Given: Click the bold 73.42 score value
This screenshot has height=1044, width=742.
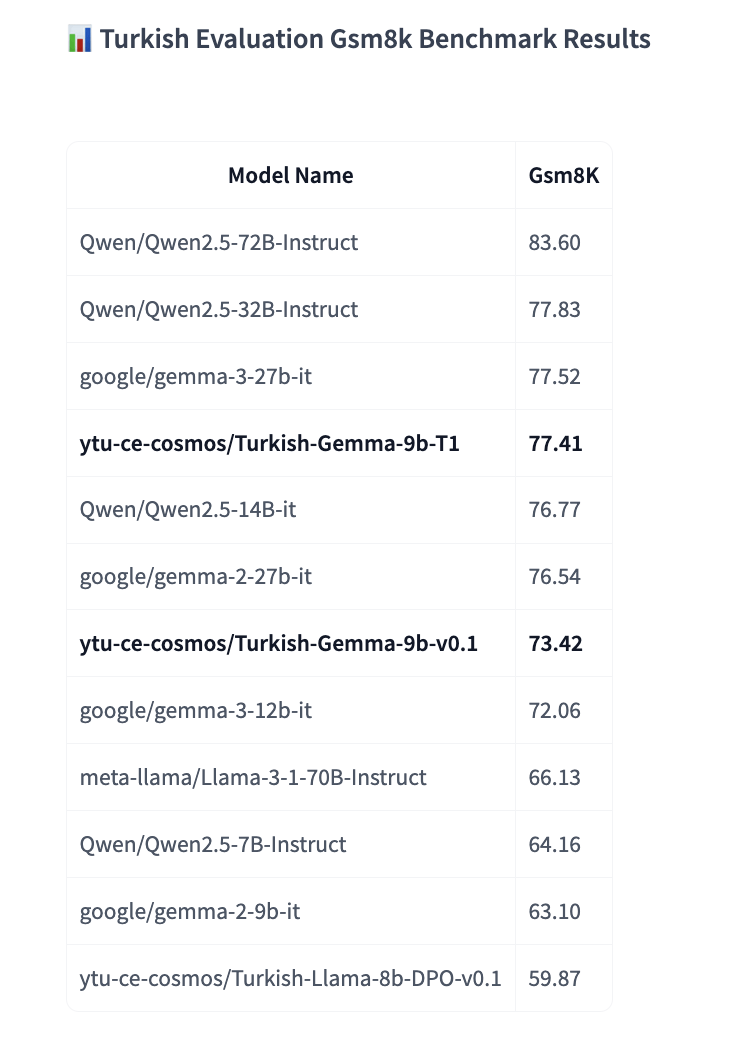Looking at the screenshot, I should [555, 644].
